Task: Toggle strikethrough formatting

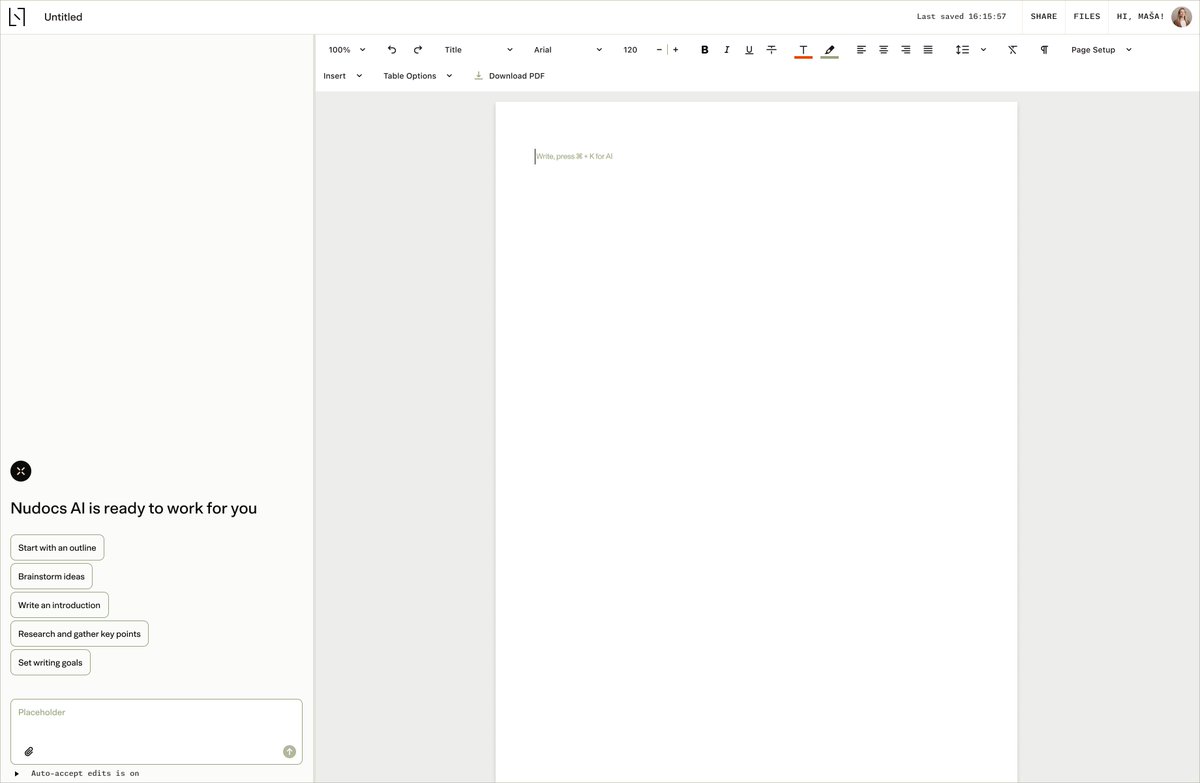Action: tap(771, 50)
